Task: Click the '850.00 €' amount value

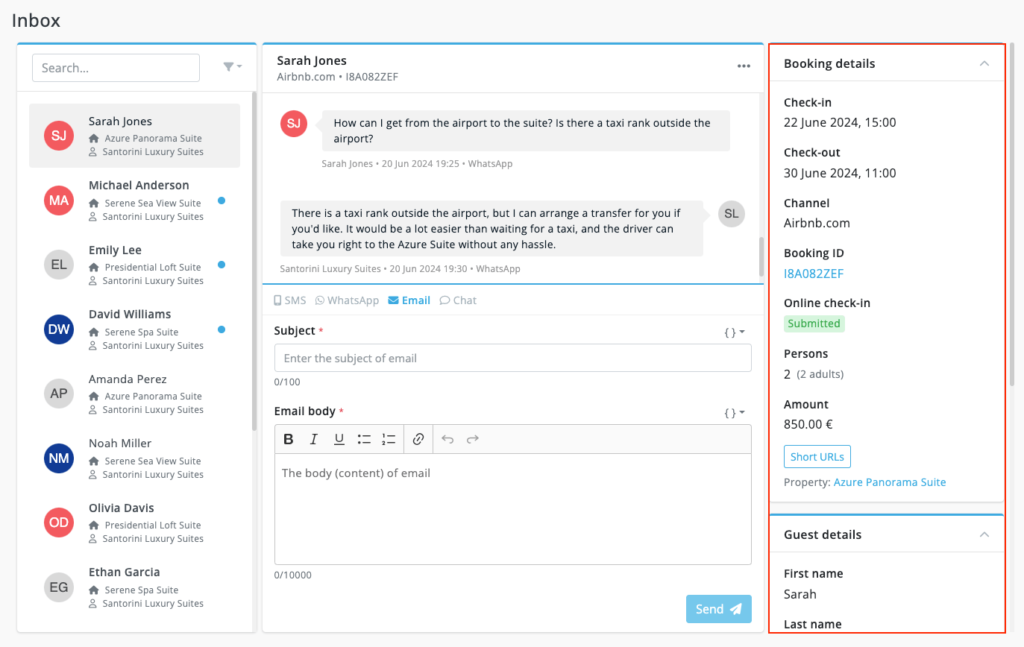Action: click(x=808, y=424)
